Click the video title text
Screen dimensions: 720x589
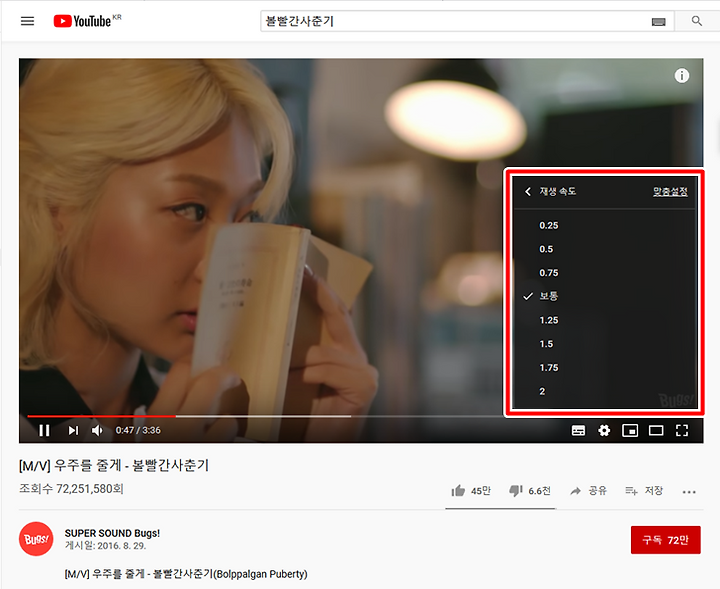click(x=114, y=466)
